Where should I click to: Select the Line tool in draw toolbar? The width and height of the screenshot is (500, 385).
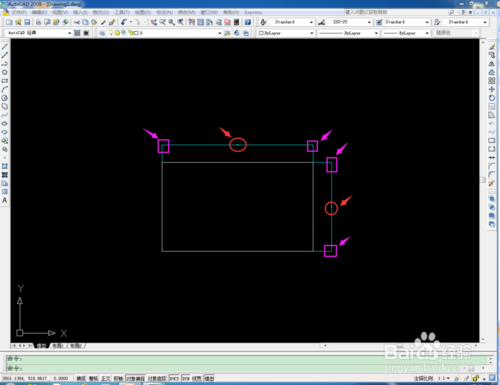coord(5,47)
